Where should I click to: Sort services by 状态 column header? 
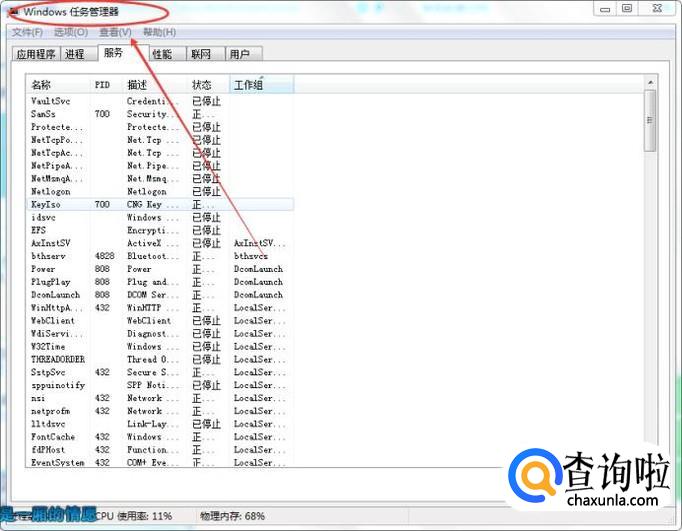coord(208,85)
